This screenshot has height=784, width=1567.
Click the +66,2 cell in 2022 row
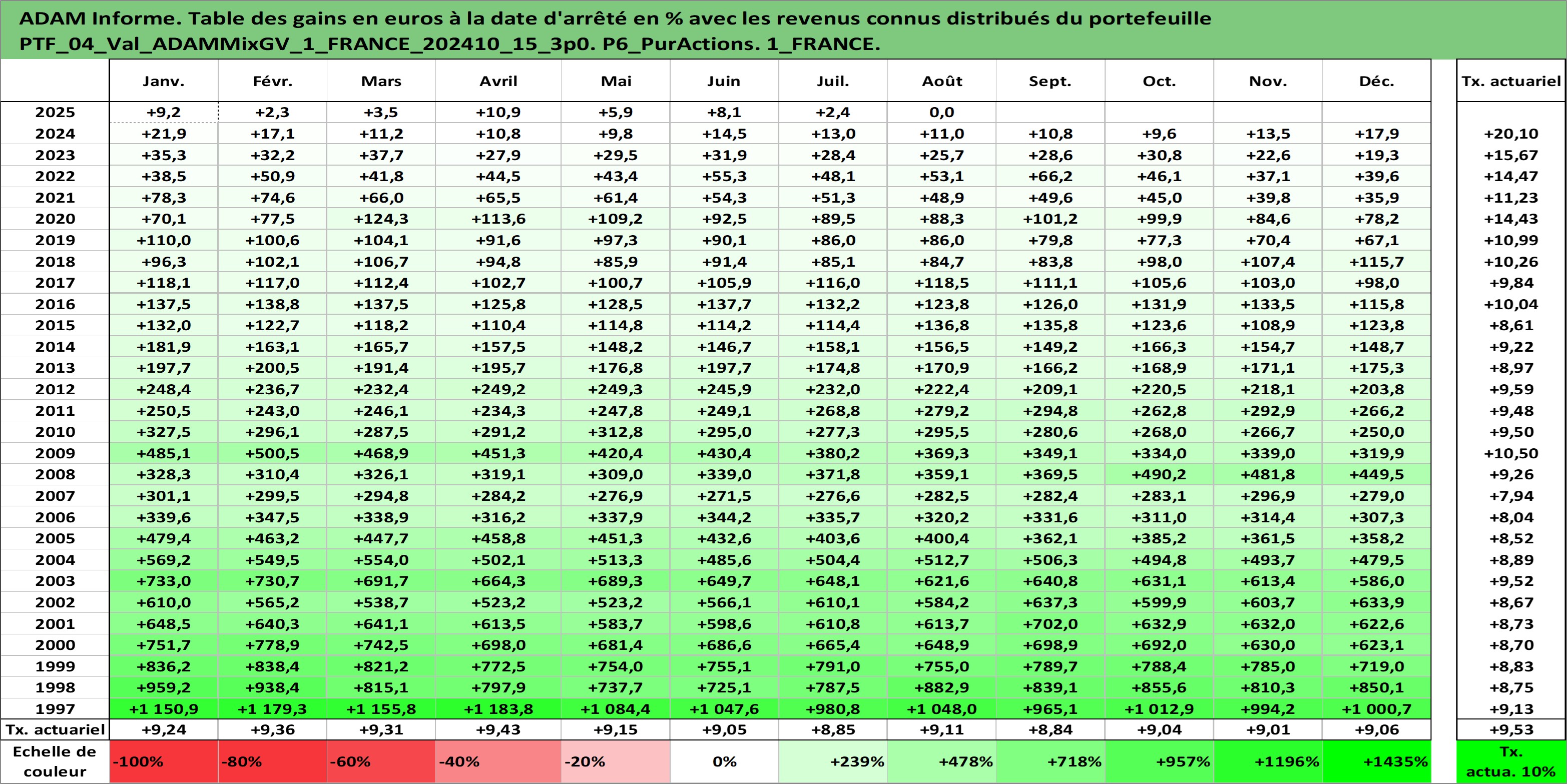(1051, 177)
